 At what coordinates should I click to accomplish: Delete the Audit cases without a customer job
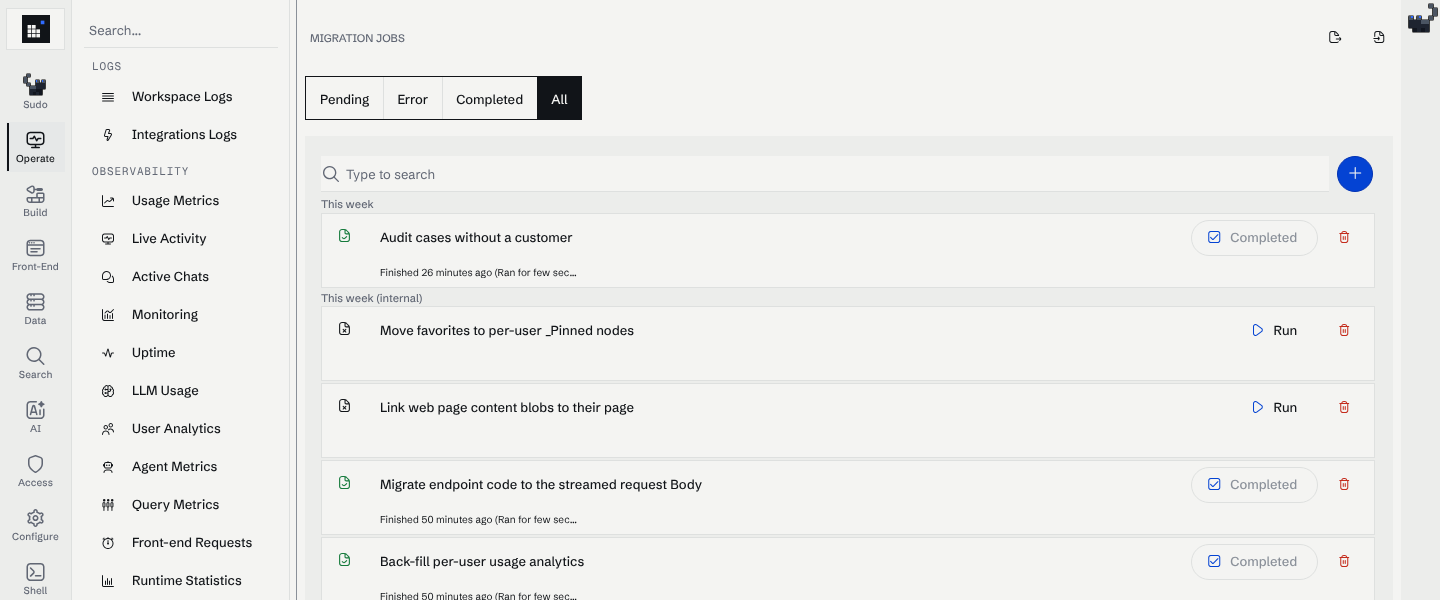click(1344, 238)
